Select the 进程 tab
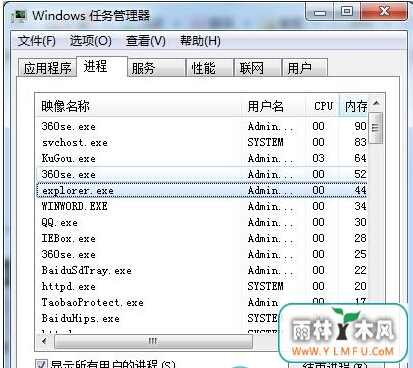 (x=102, y=67)
